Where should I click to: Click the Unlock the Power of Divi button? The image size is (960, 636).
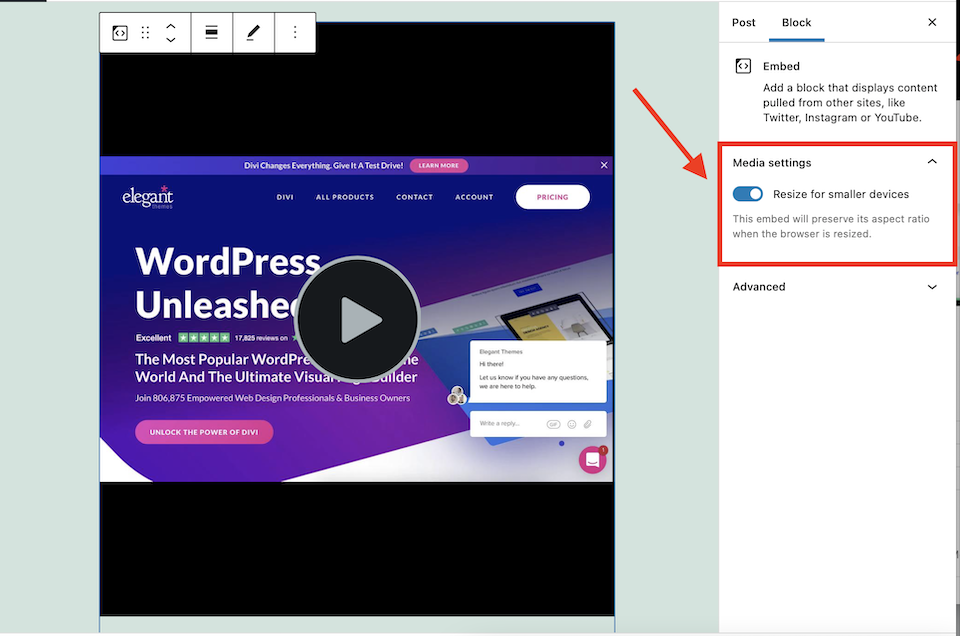coord(204,432)
